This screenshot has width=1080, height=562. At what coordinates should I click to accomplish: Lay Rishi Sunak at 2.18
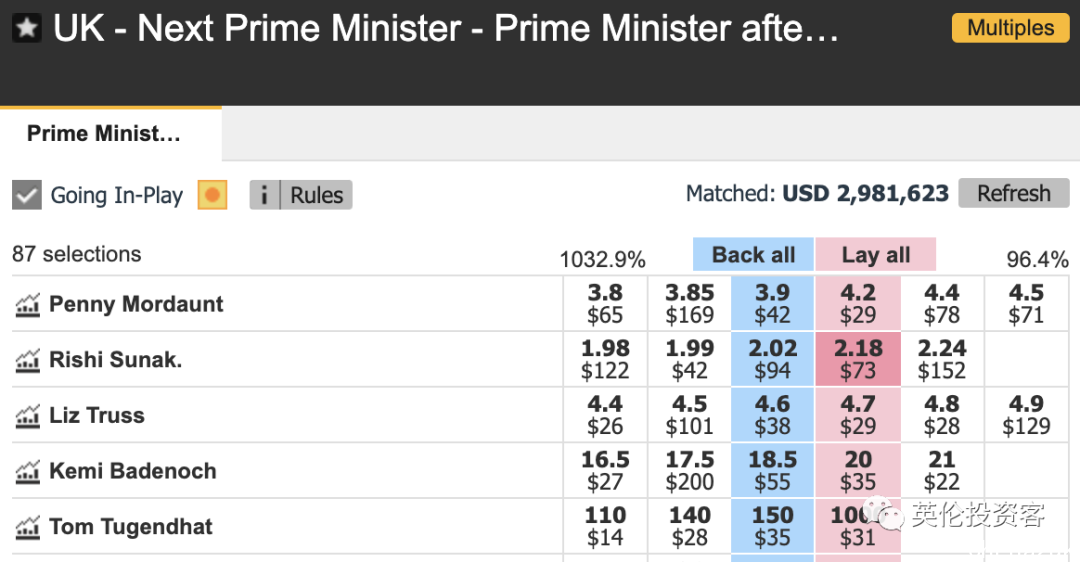(858, 360)
